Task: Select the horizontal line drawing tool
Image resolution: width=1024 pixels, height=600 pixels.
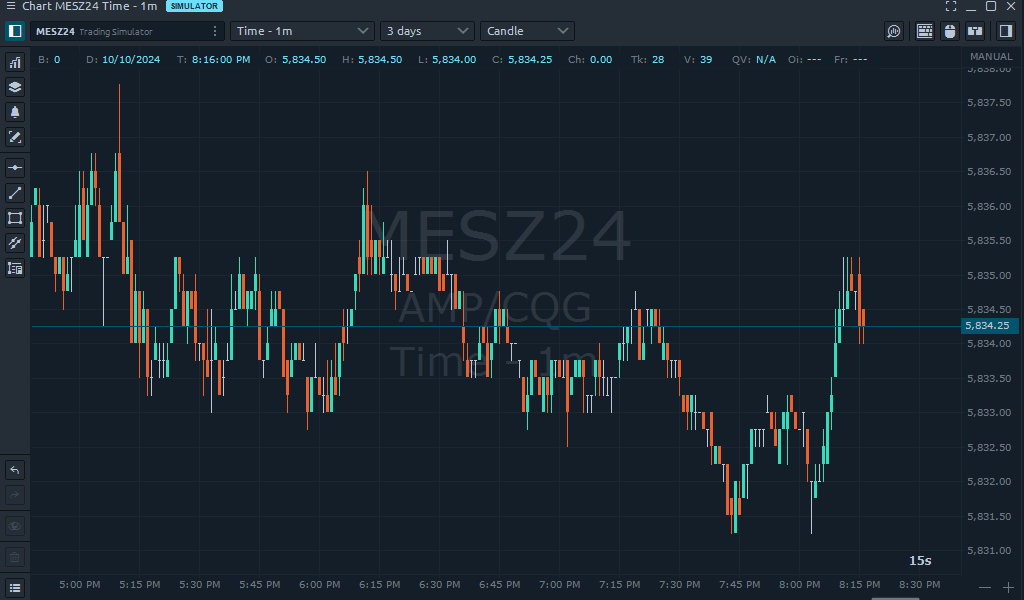Action: point(15,168)
